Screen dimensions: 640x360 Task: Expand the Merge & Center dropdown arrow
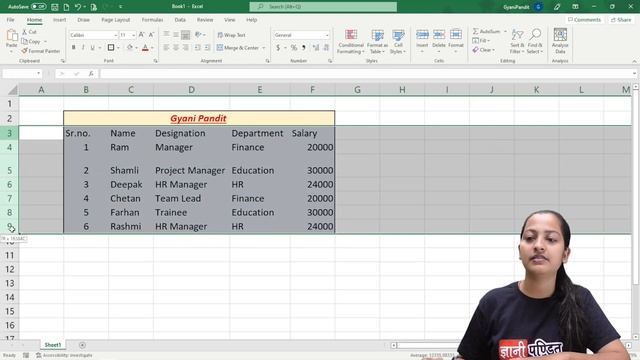[264, 48]
